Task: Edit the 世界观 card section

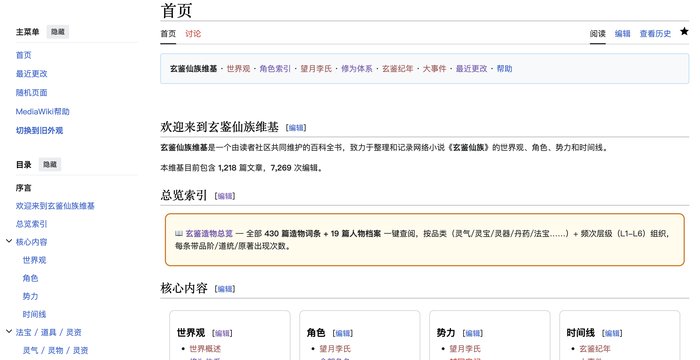Action: pyautogui.click(x=222, y=333)
